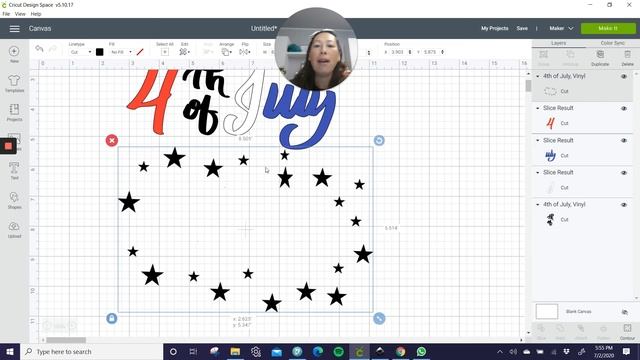Collapse the black script 4th of July layer

tap(538, 204)
